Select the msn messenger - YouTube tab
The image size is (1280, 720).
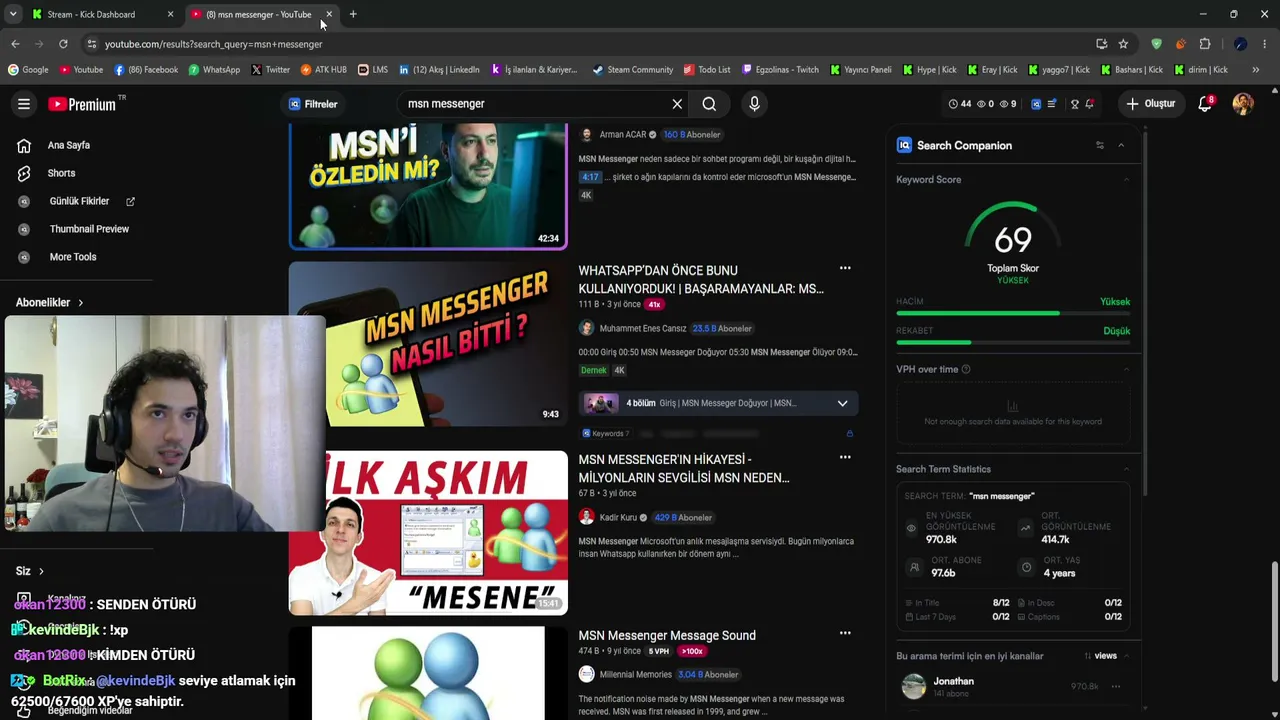point(262,14)
